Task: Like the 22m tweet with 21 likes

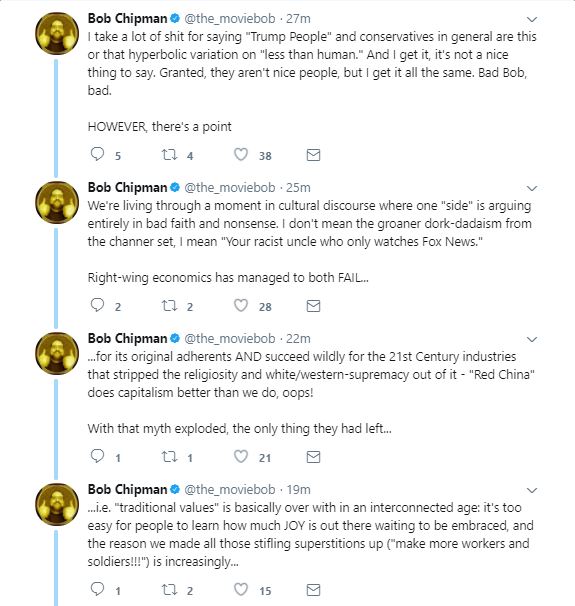Action: coord(241,457)
